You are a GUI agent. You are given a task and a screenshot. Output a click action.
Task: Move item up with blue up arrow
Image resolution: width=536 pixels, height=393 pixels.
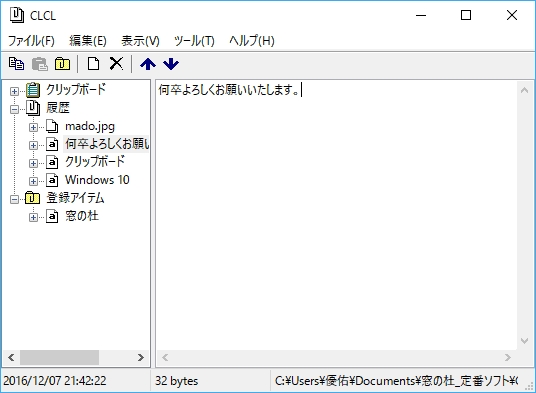pos(148,64)
